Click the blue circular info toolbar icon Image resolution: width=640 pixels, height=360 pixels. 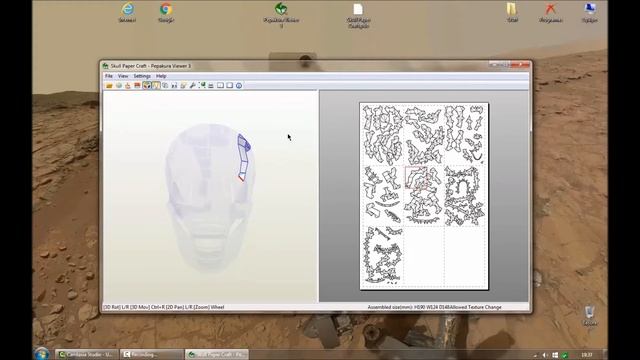(x=239, y=85)
